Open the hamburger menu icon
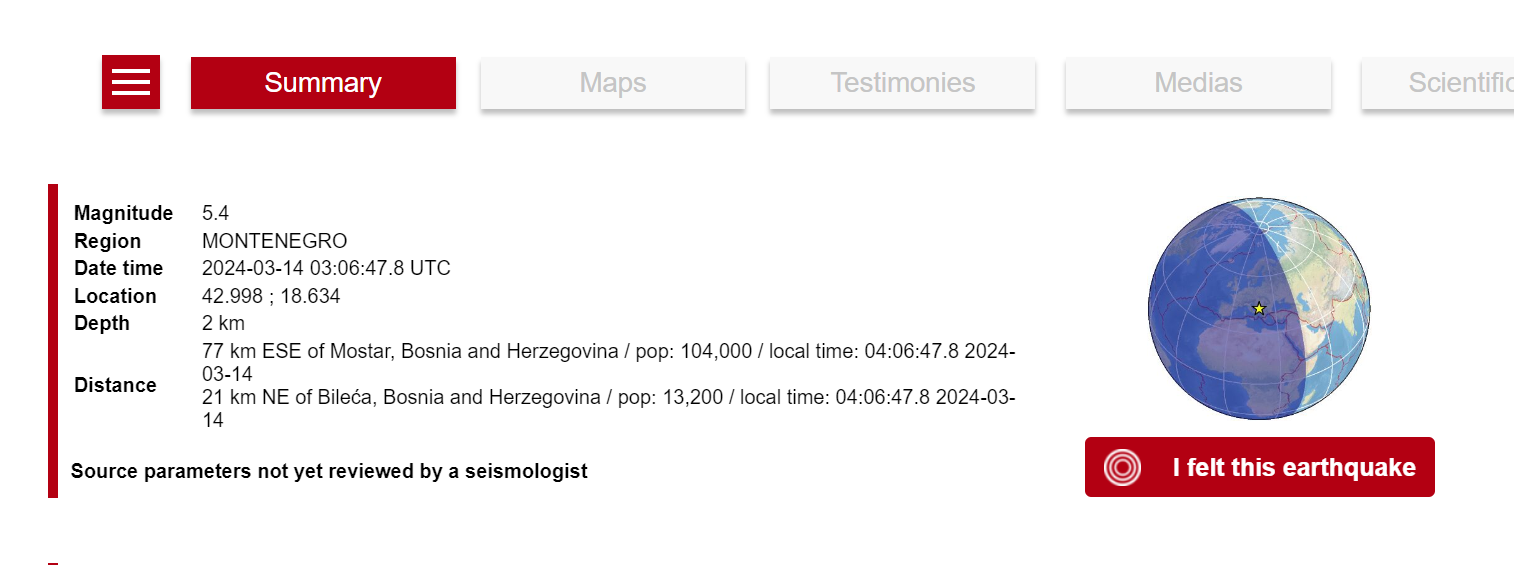Image resolution: width=1514 pixels, height=565 pixels. click(x=131, y=82)
